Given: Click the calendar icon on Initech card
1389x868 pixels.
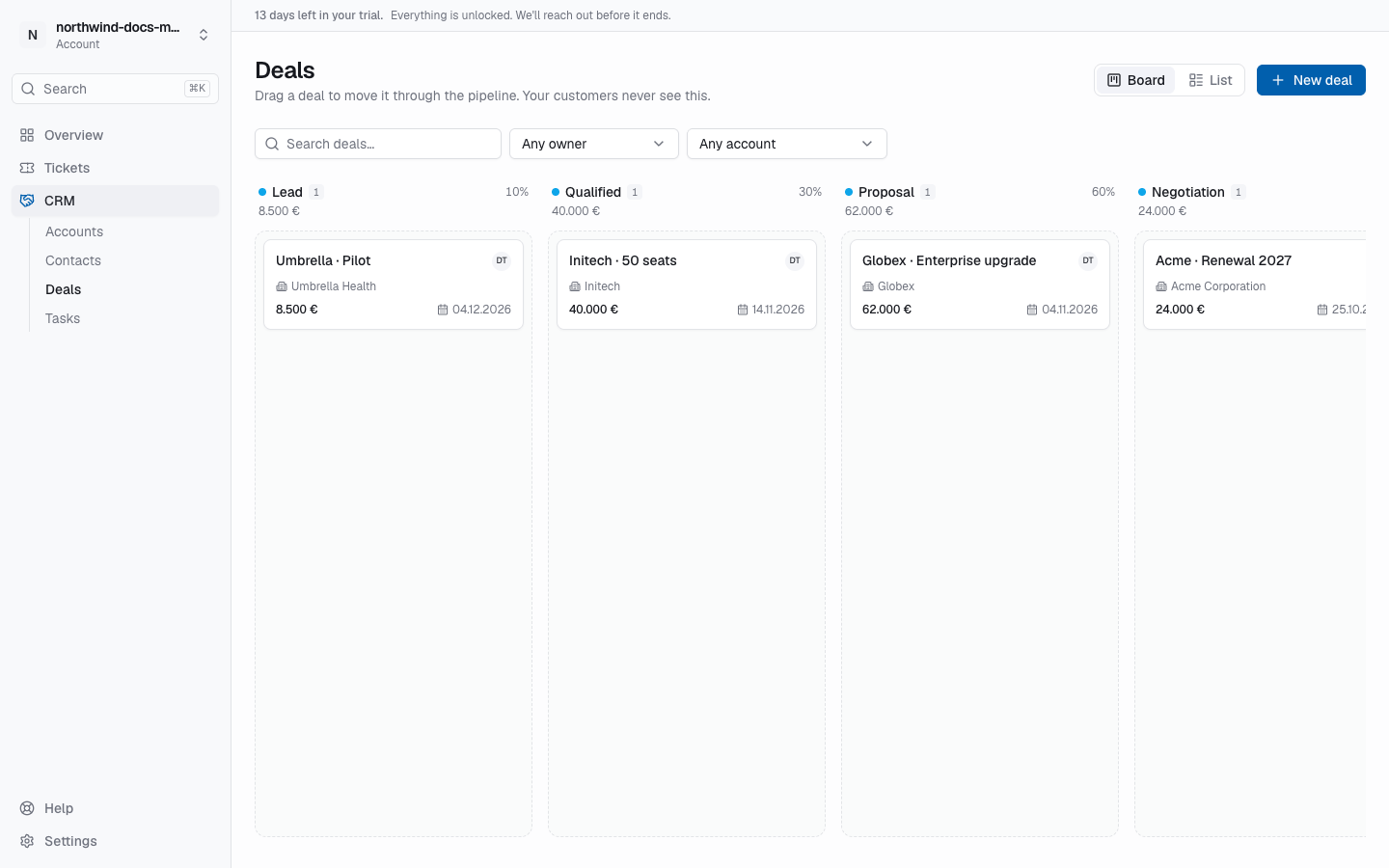Looking at the screenshot, I should point(743,310).
